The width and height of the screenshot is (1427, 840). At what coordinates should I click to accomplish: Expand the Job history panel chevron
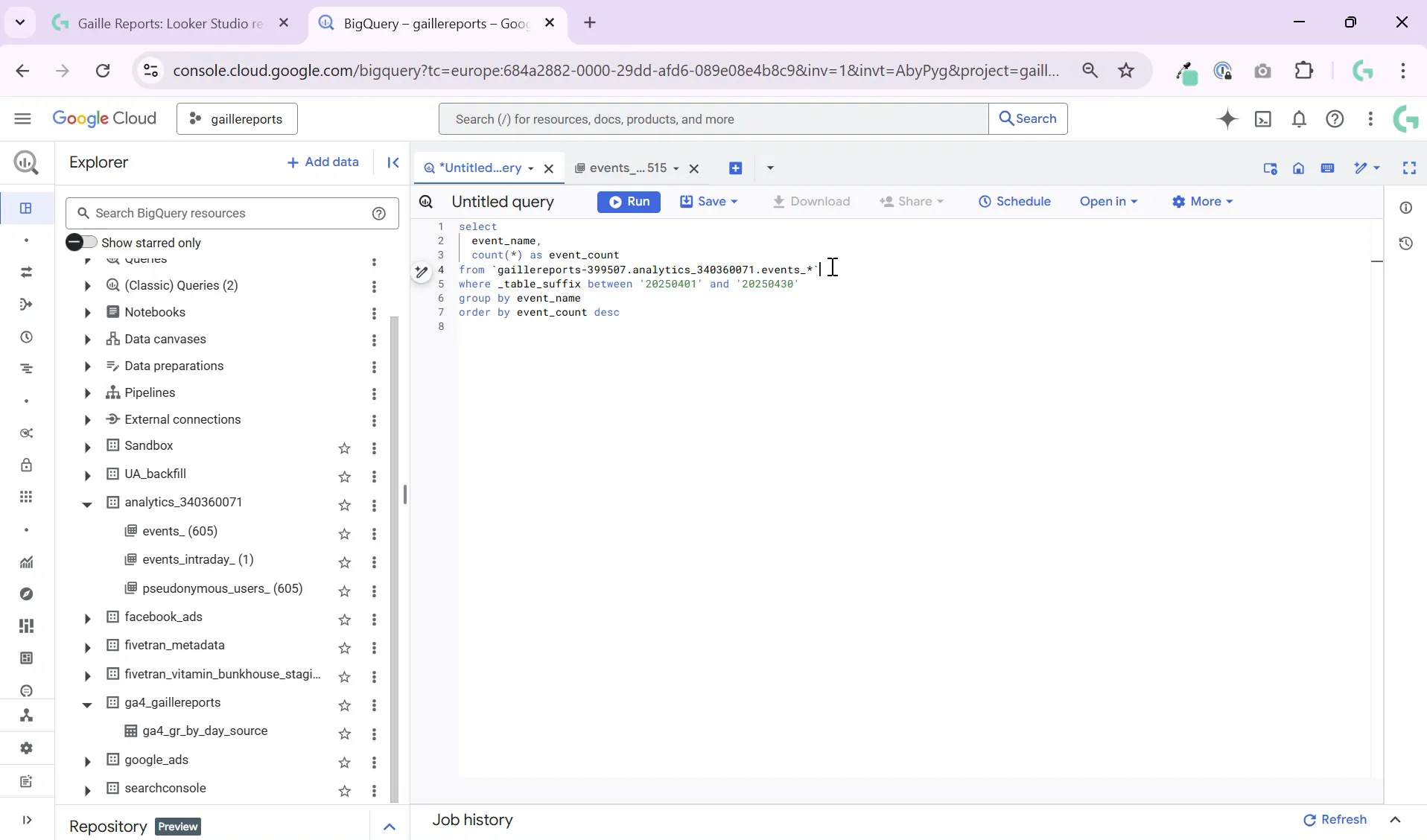point(1396,820)
